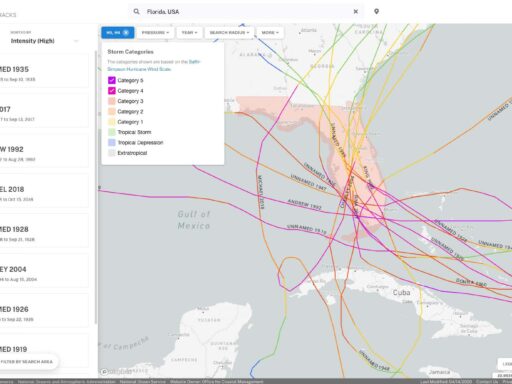Open the More filters dropdown
Viewport: 512px width, 384px height.
pyautogui.click(x=270, y=32)
